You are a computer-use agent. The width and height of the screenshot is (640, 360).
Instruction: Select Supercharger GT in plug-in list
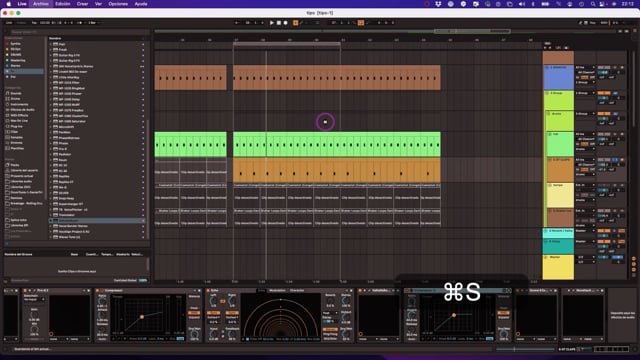coord(71,204)
